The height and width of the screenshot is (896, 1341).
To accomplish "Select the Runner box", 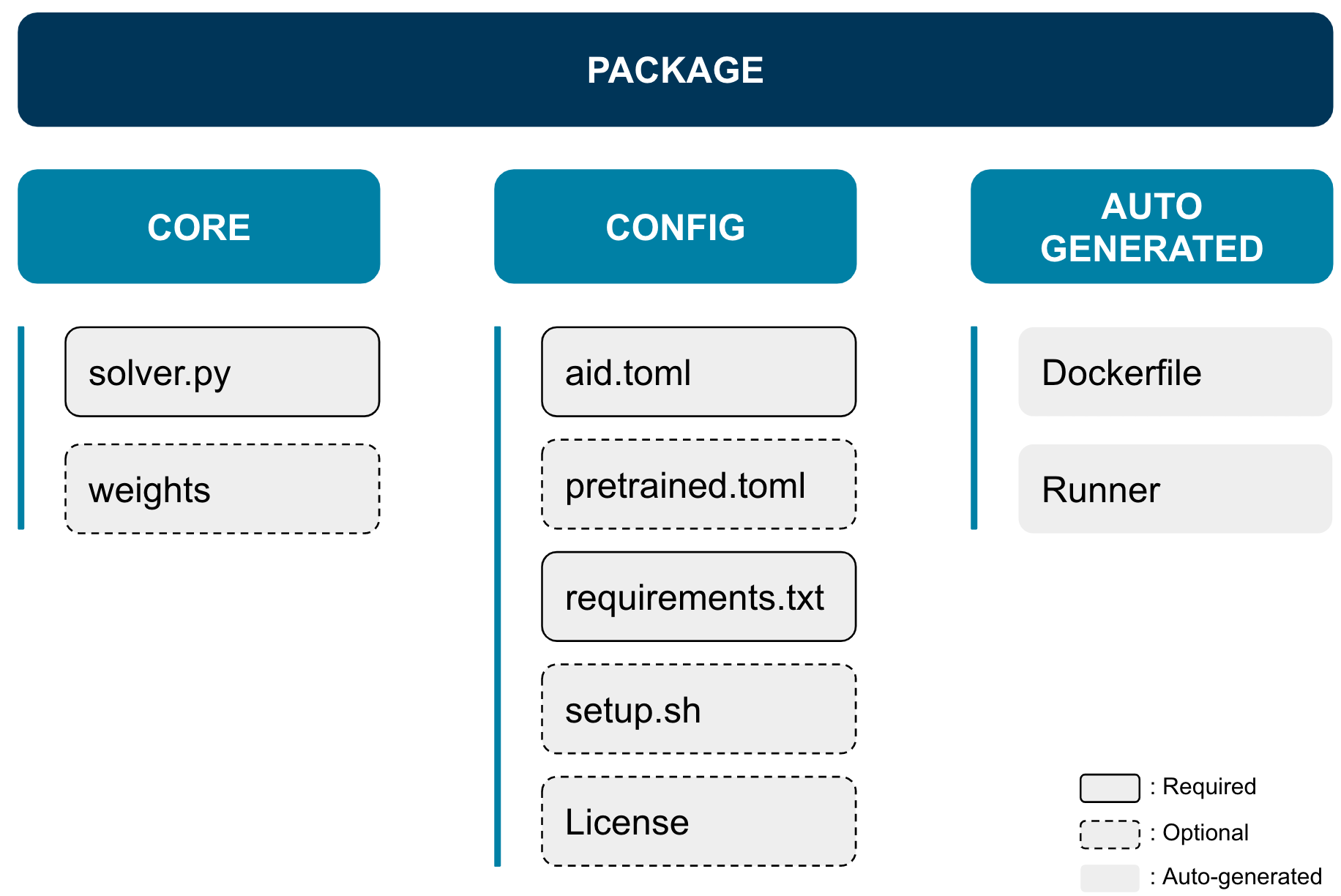I will click(1175, 489).
